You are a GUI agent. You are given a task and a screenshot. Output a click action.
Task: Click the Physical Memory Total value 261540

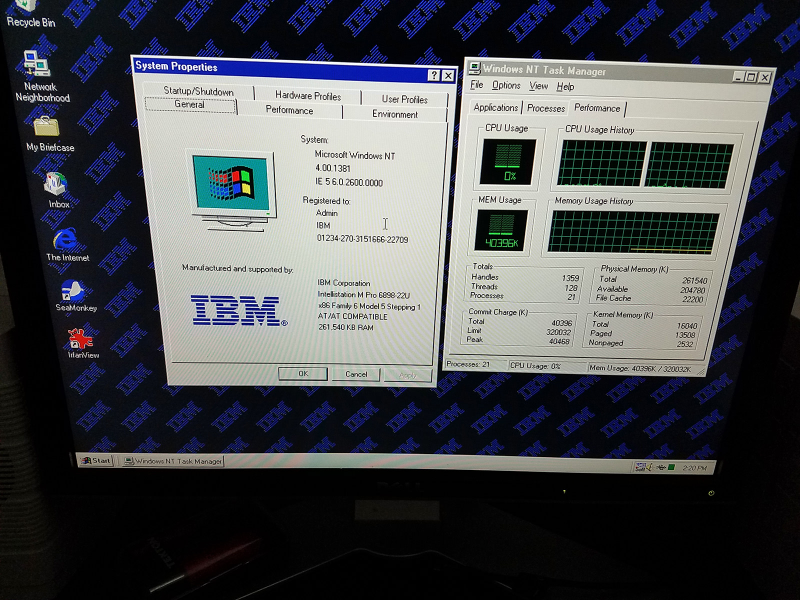pos(694,281)
